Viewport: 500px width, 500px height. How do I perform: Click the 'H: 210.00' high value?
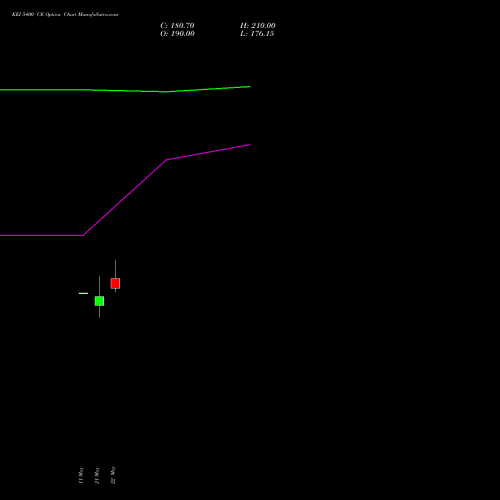258,26
